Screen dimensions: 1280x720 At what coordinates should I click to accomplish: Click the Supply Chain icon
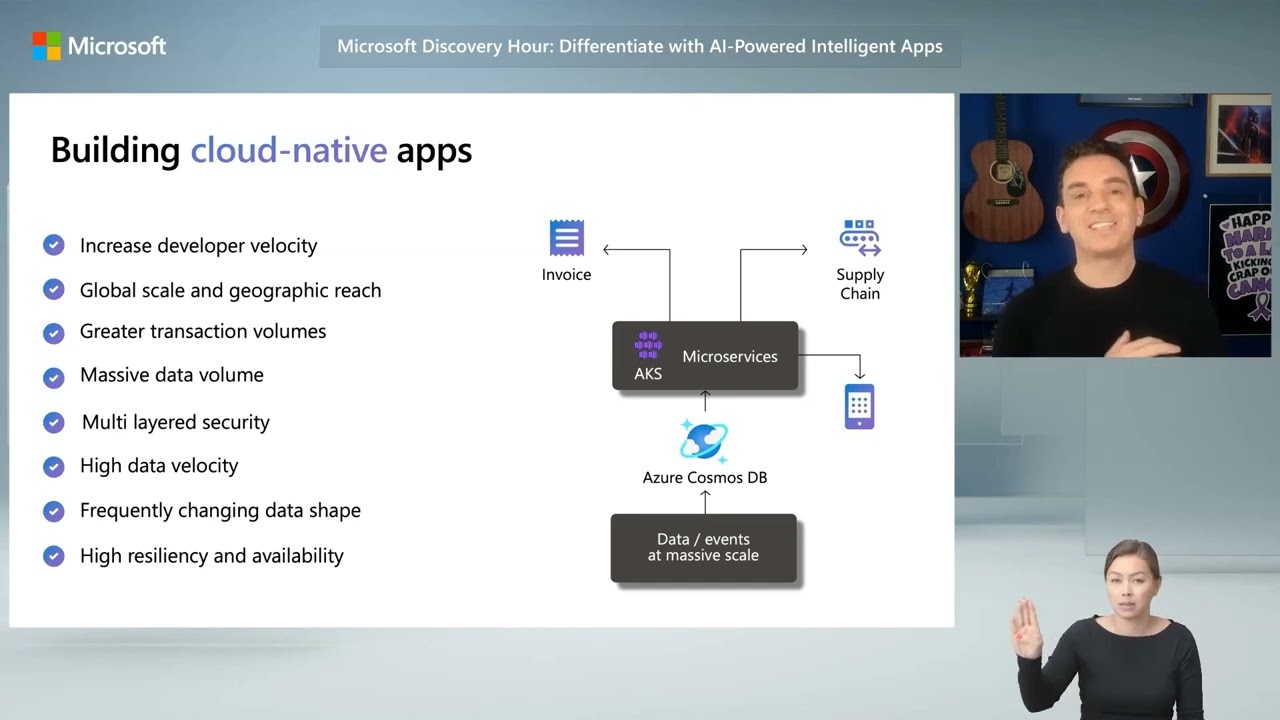(859, 239)
